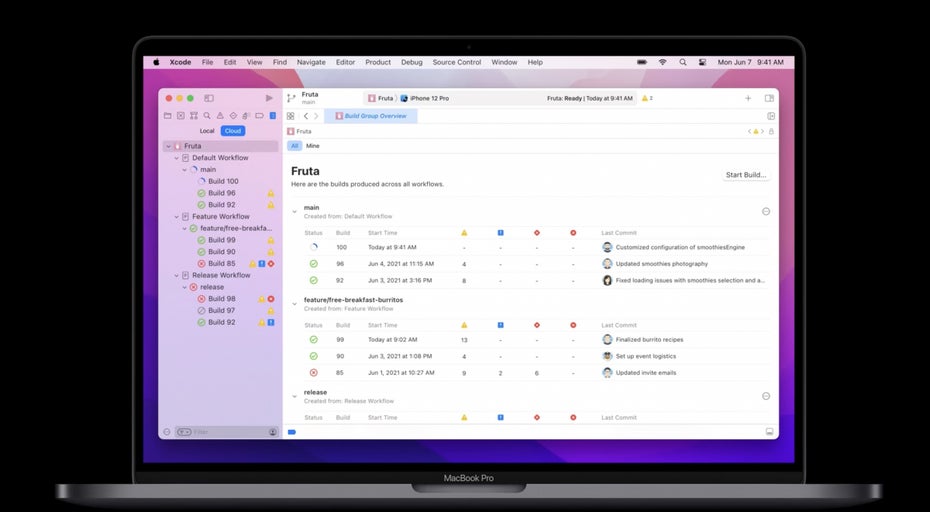Click the back navigation arrow in editor

305,116
